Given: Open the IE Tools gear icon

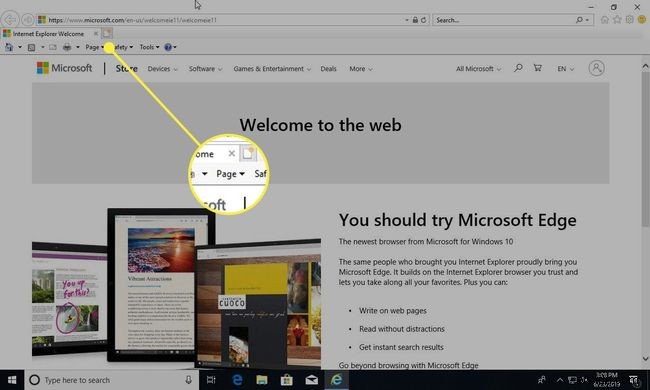Looking at the screenshot, I should click(x=630, y=19).
